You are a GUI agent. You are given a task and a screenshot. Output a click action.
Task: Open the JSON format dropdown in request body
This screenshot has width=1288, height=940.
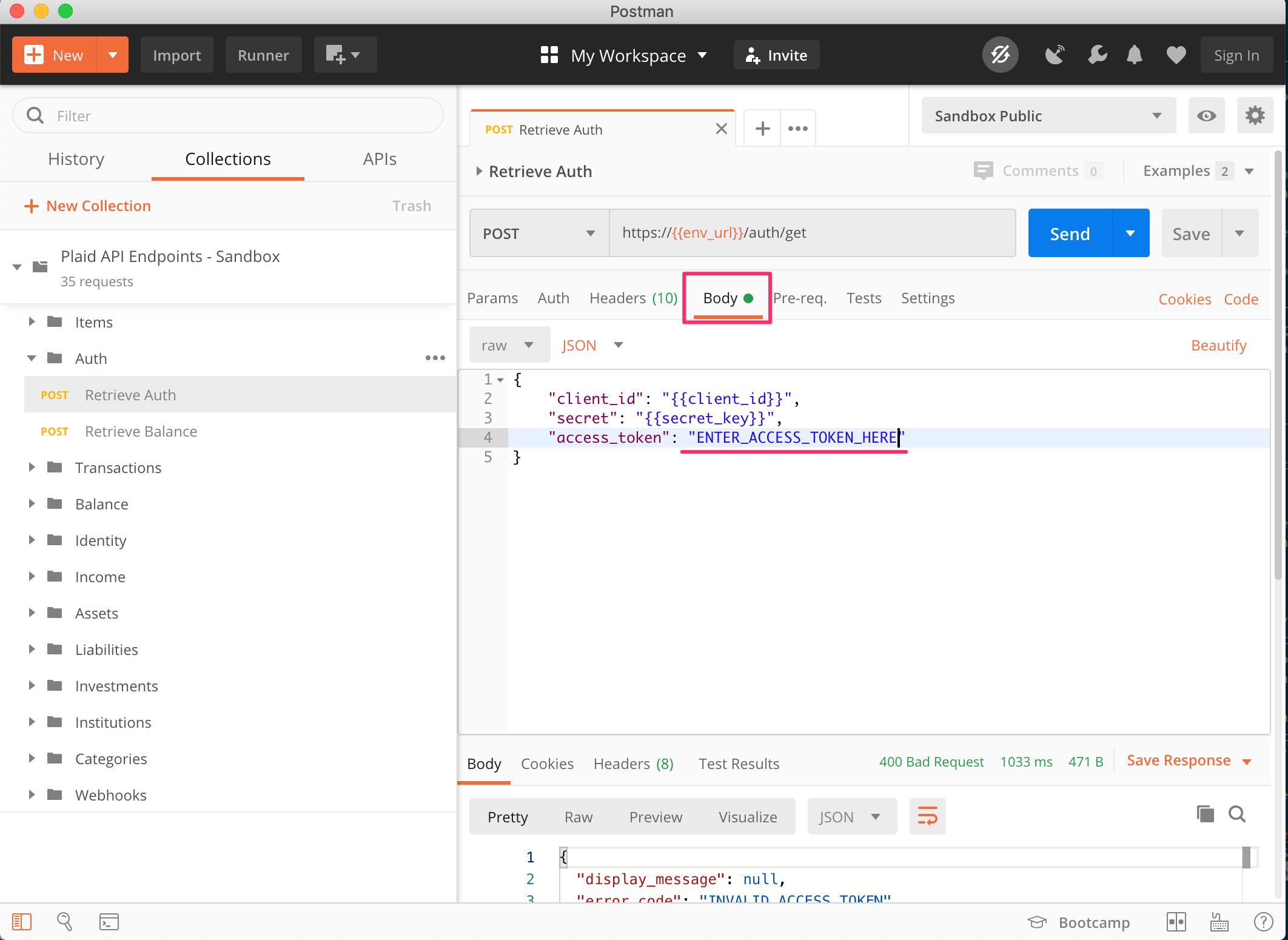(x=592, y=344)
